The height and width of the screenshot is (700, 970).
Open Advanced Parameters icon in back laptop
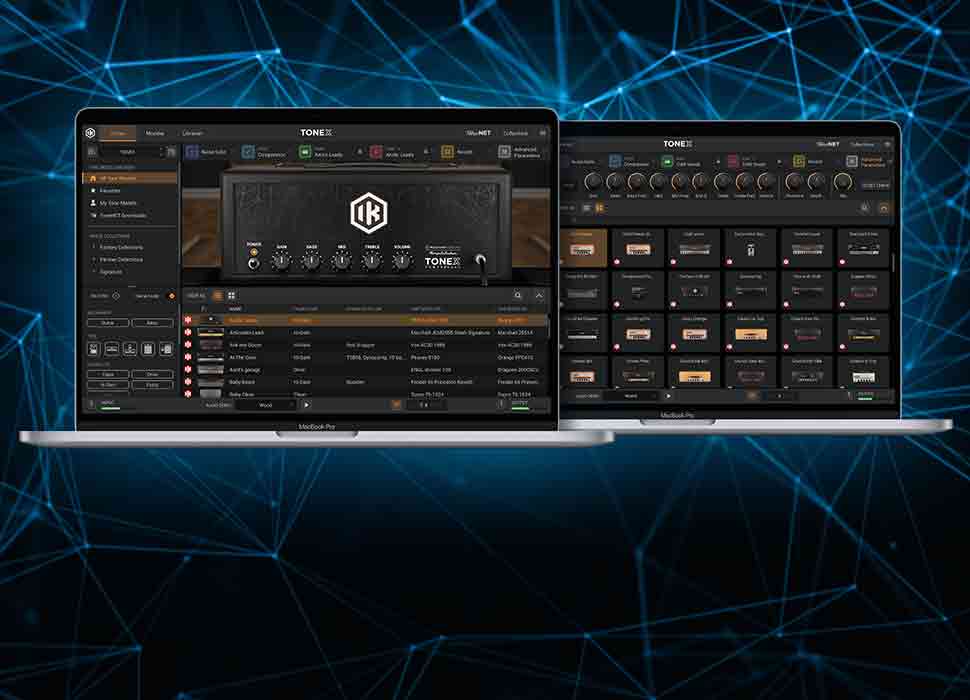[852, 161]
